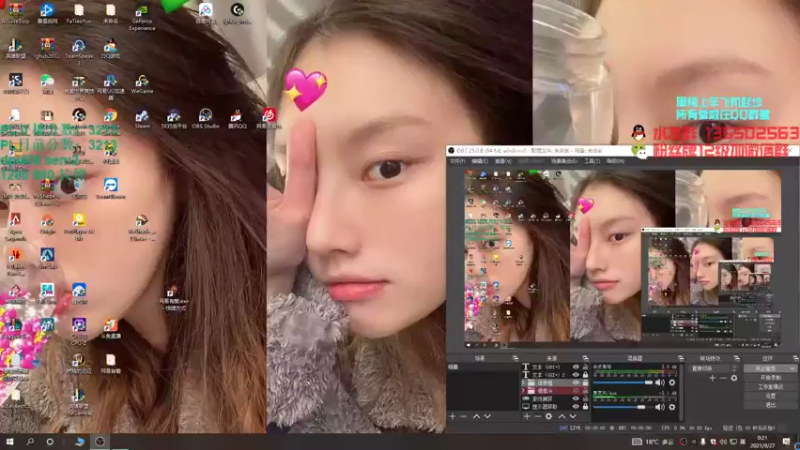Open Windows taskbar search

pos(30,441)
